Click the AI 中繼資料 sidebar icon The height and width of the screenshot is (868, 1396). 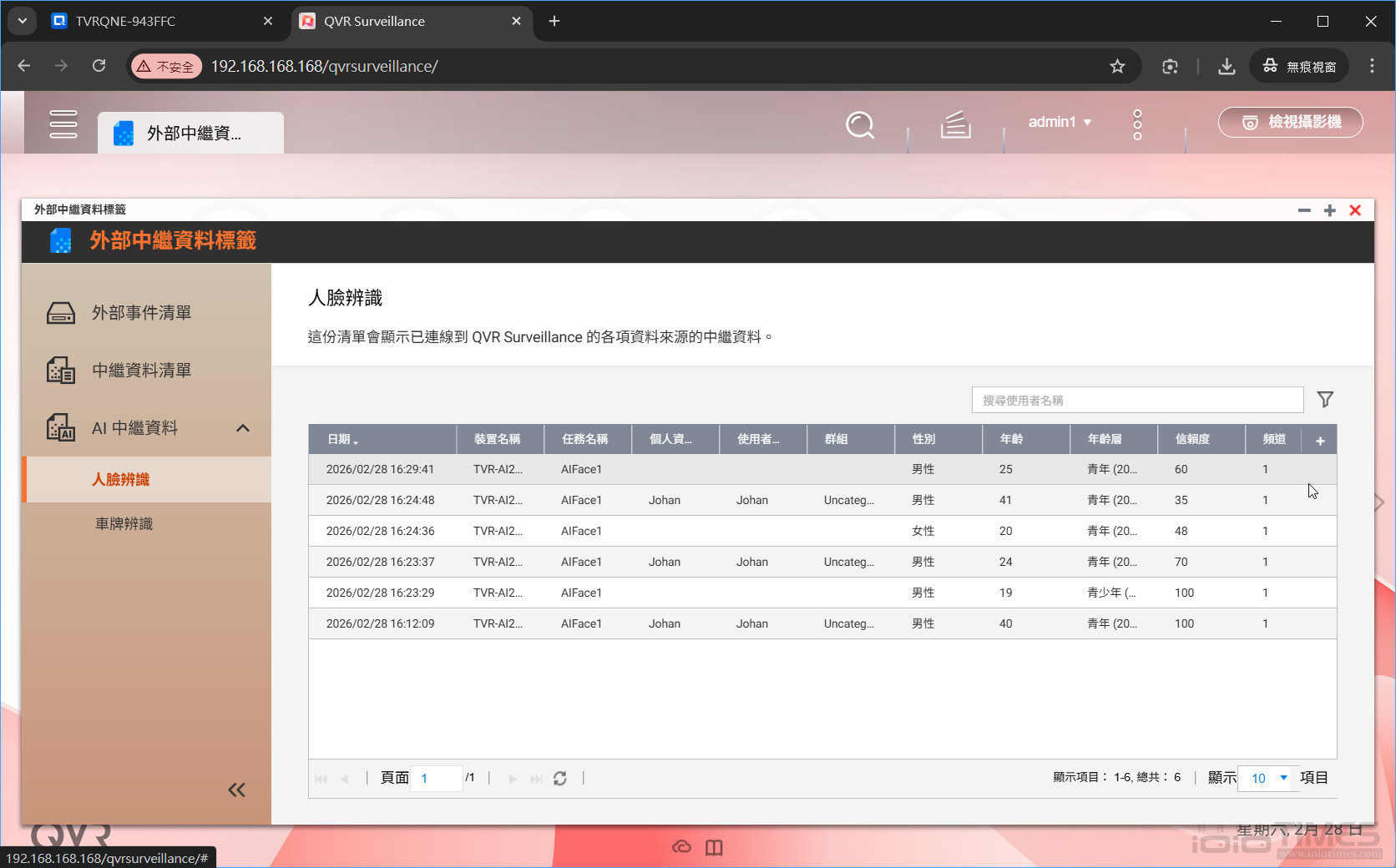(59, 427)
